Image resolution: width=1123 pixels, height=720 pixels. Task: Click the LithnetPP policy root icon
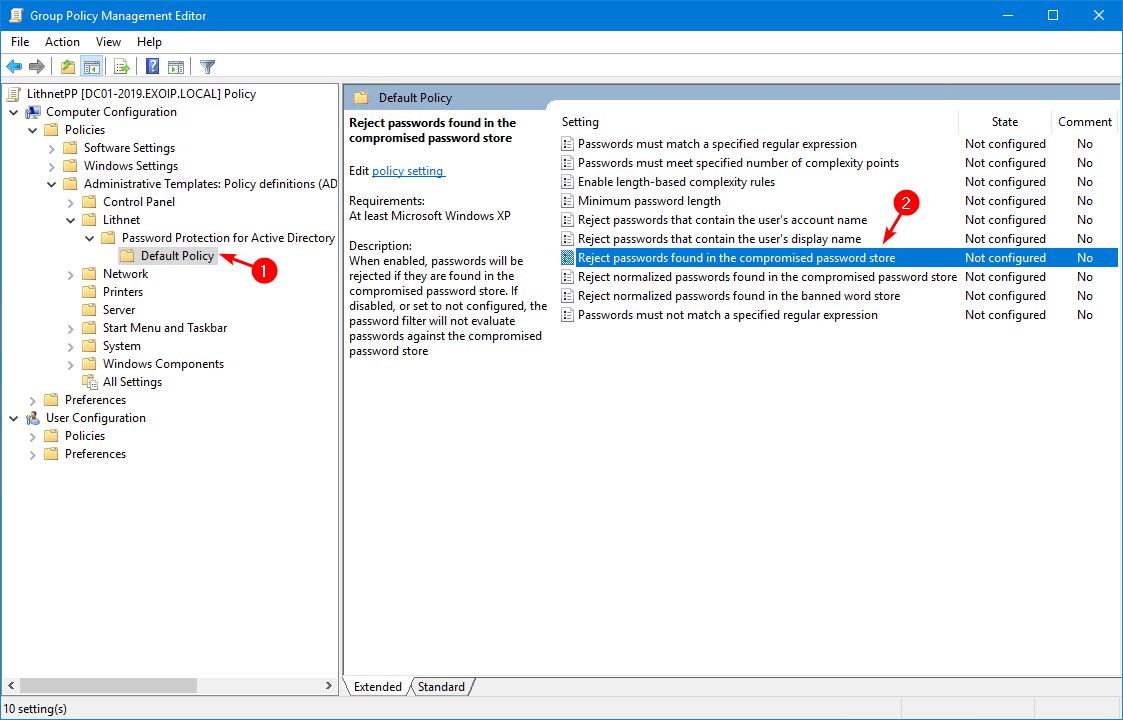tap(14, 94)
